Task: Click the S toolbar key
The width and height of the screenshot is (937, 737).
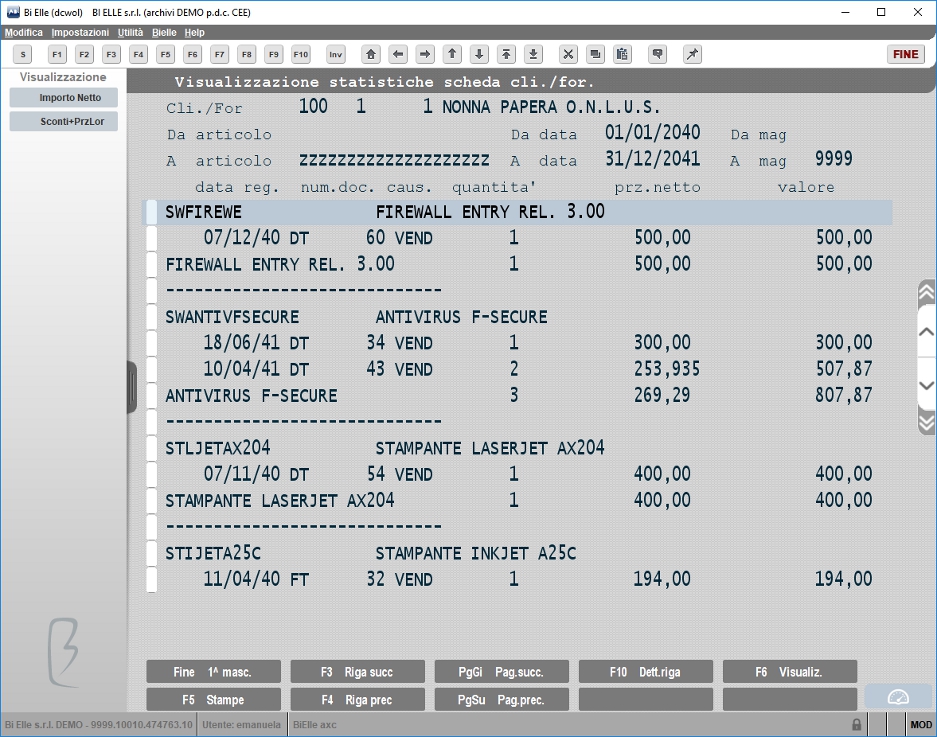Action: click(x=23, y=54)
